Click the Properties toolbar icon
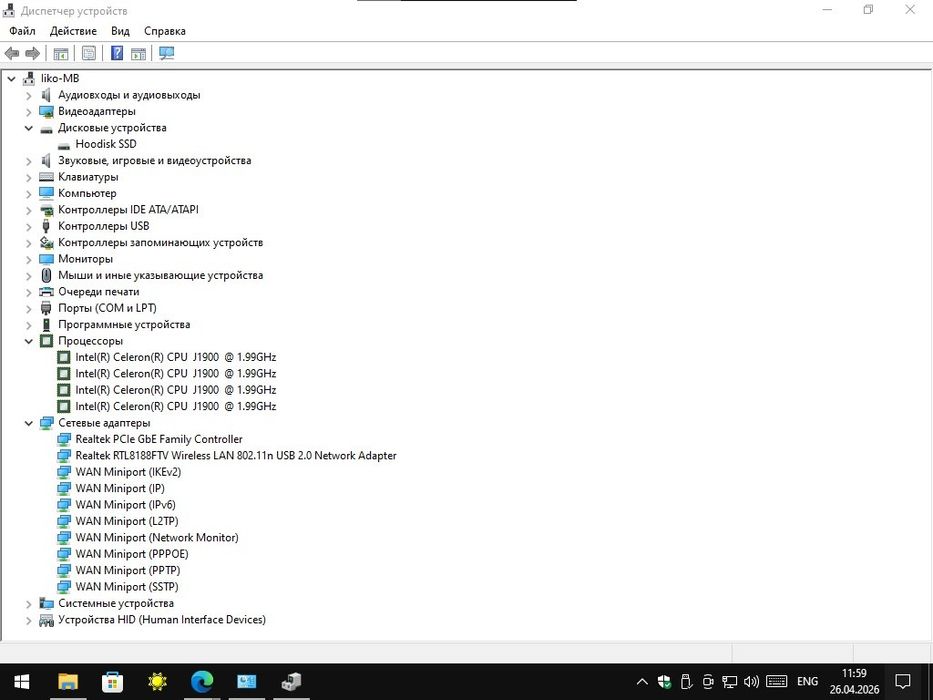This screenshot has width=933, height=700. click(89, 54)
